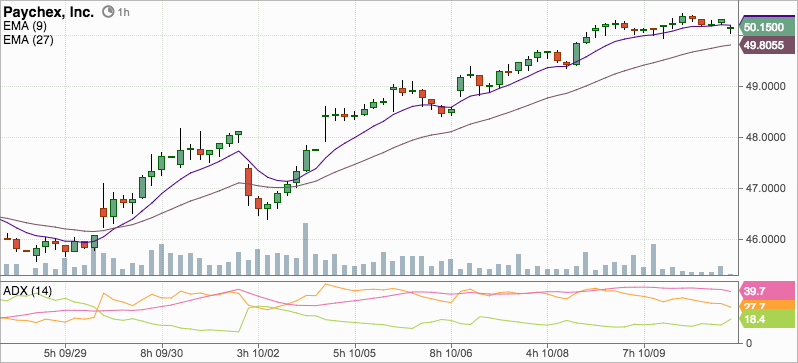Click the 8h 10/06 time axis label
Screen dimensions: 798x363
pyautogui.click(x=451, y=353)
